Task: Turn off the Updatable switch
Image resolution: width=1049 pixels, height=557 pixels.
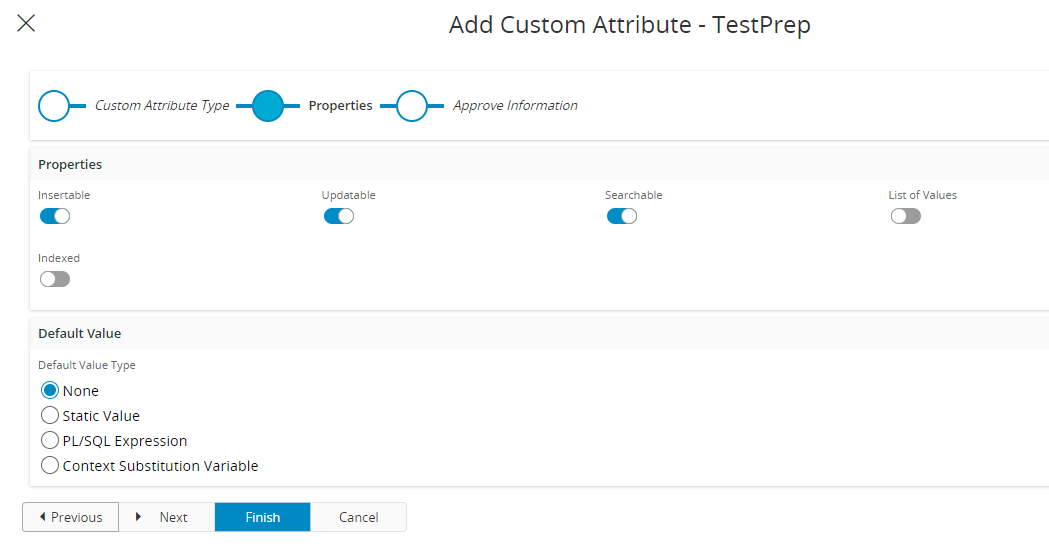Action: pos(339,216)
